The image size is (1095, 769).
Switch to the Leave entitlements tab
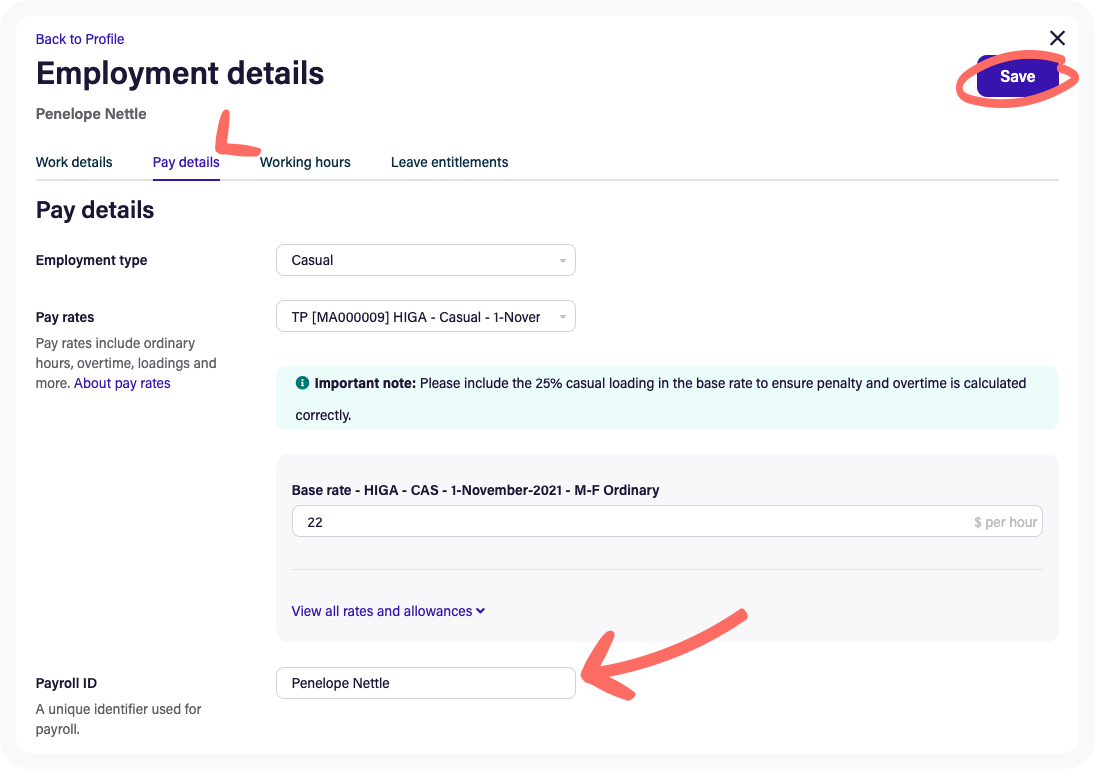pyautogui.click(x=449, y=162)
